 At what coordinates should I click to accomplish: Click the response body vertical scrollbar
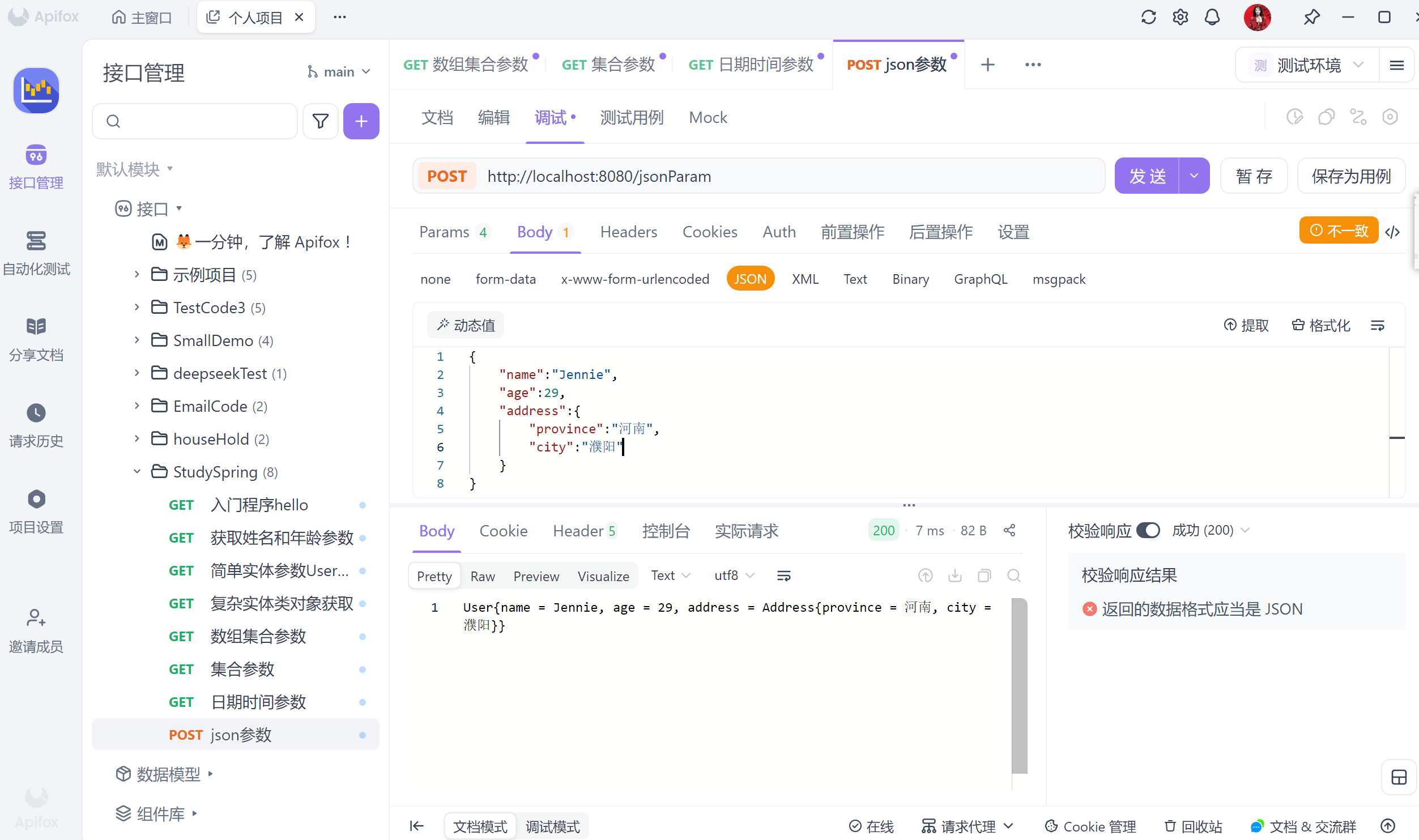(1019, 685)
